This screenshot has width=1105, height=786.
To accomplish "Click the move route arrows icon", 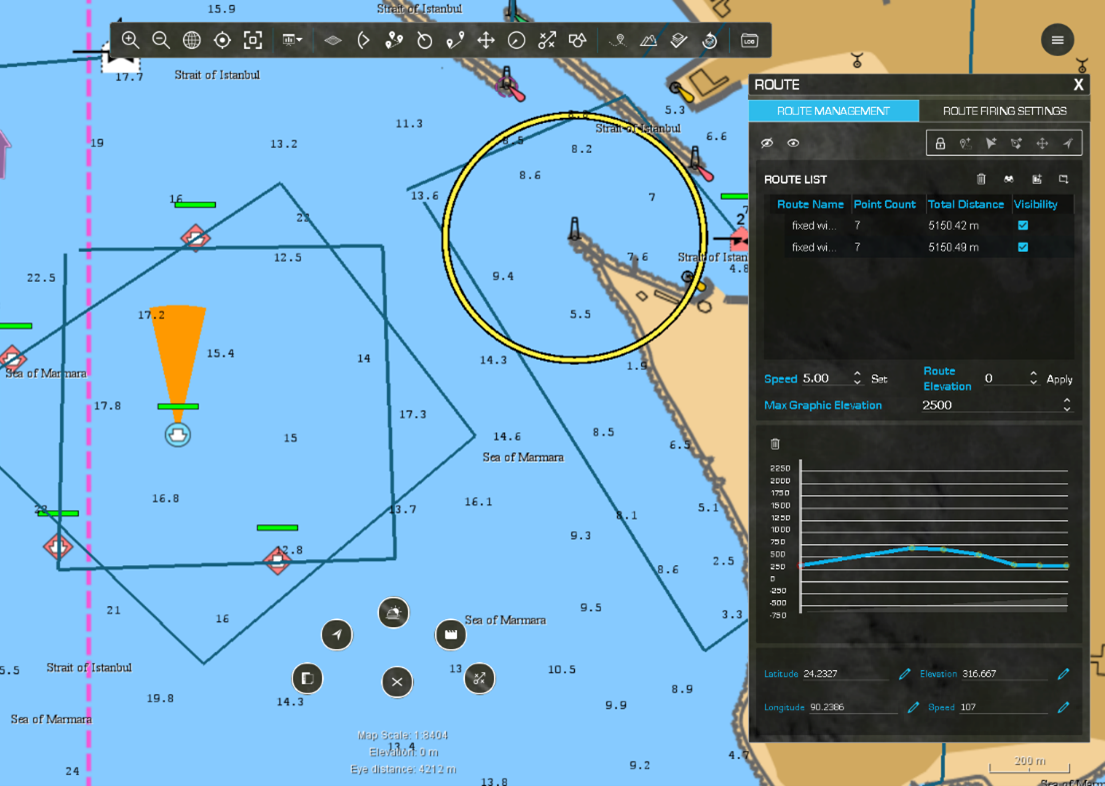I will coord(1042,144).
